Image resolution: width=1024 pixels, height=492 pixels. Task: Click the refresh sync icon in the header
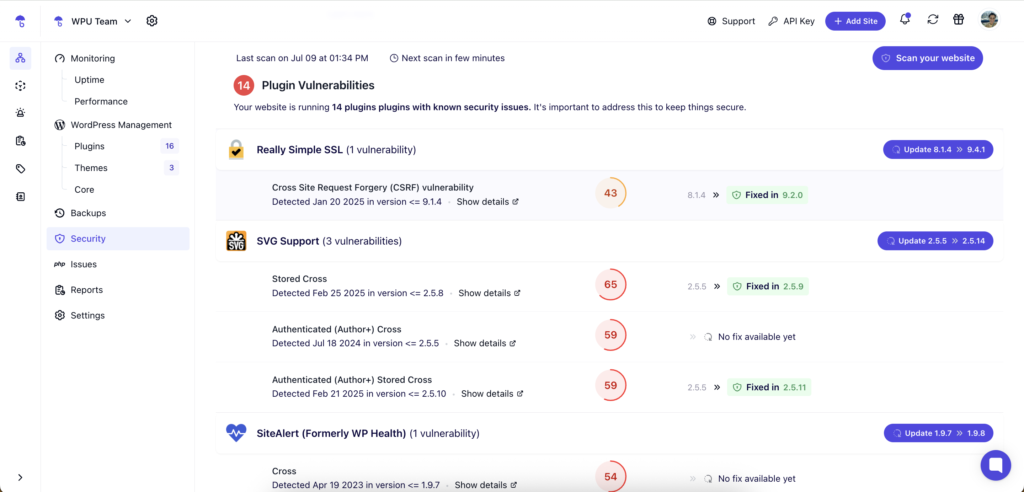click(933, 20)
